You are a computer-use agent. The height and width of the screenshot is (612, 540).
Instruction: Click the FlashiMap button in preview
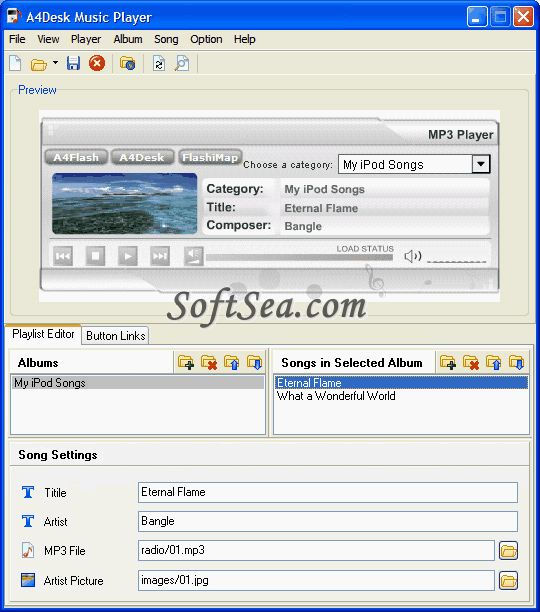(210, 157)
